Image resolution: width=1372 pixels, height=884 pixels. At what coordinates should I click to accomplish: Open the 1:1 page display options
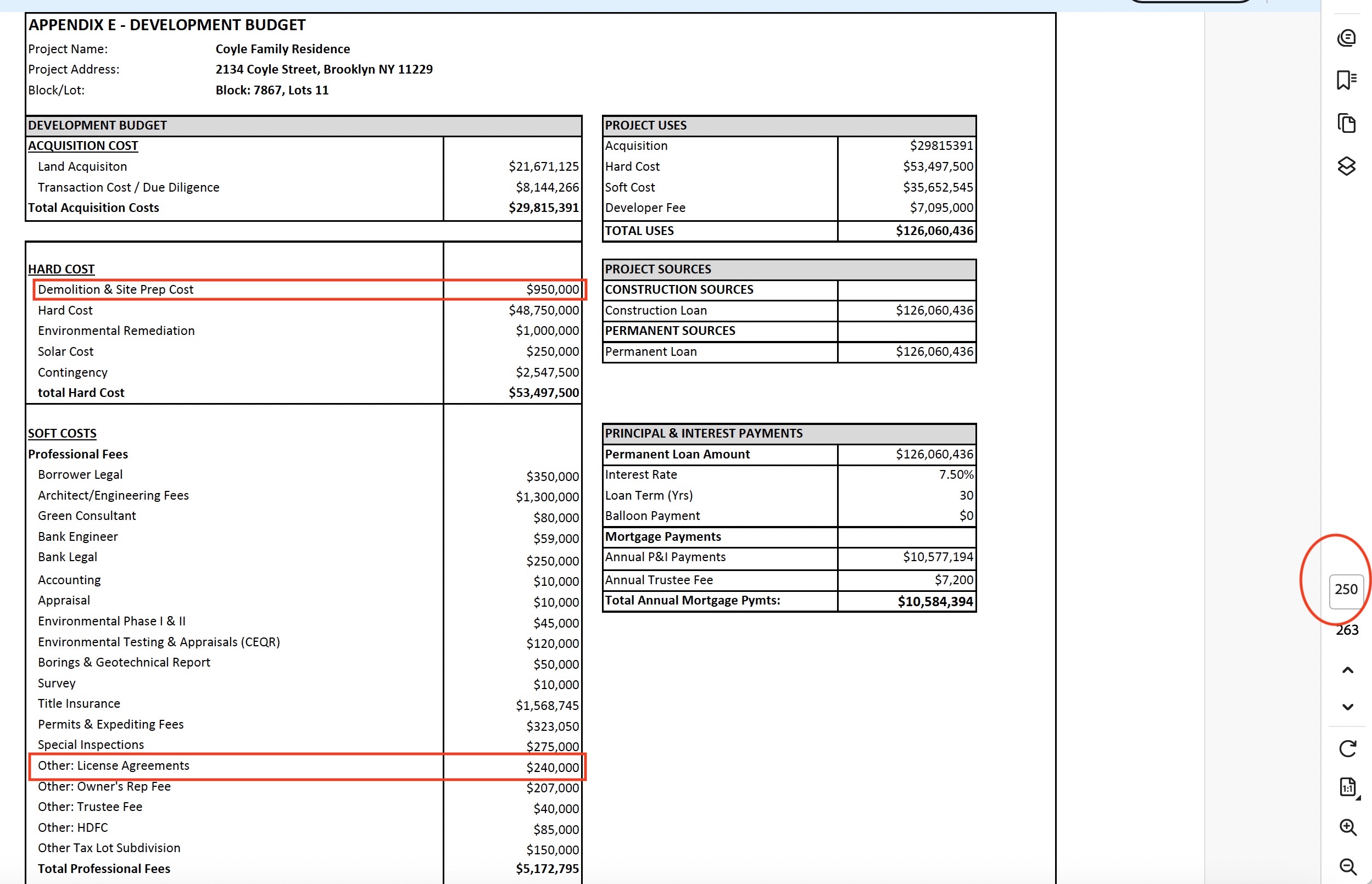point(1347,787)
